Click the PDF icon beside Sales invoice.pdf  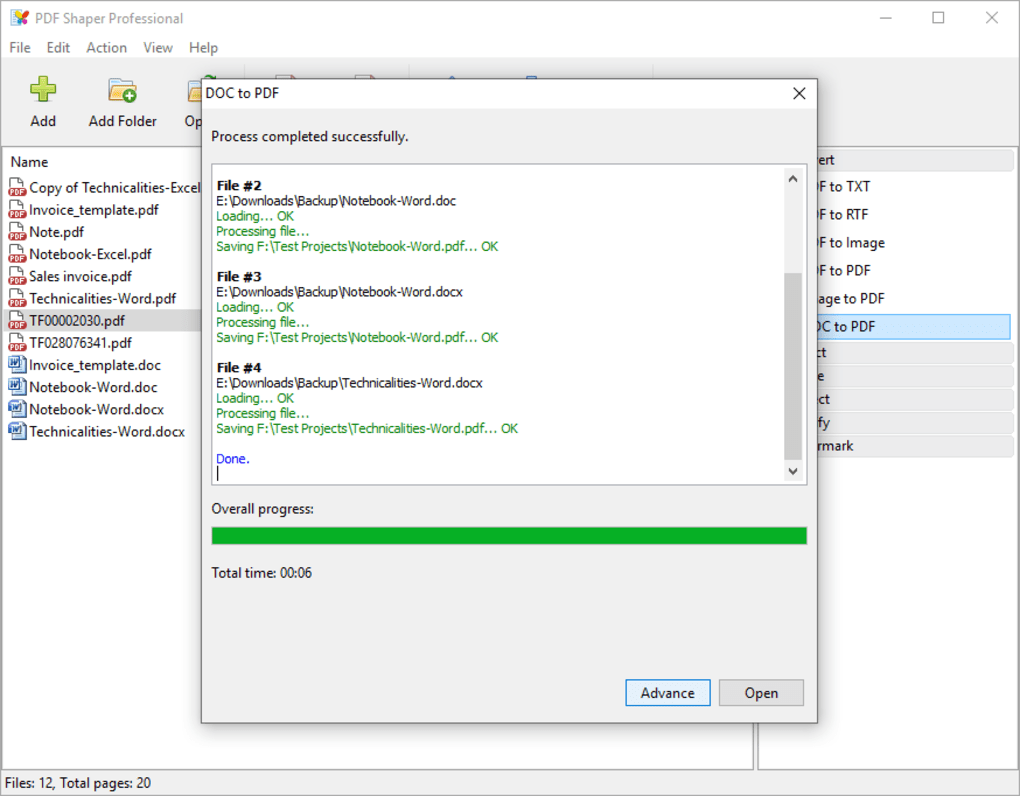tap(17, 276)
